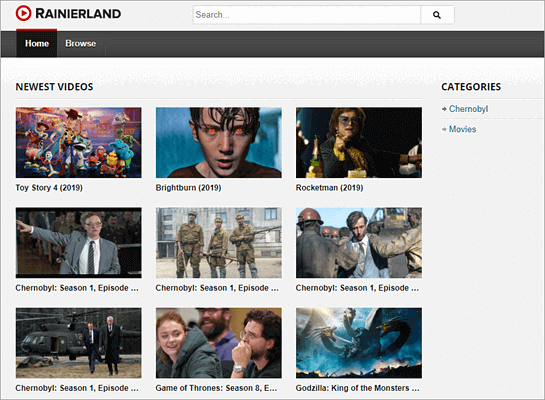
Task: Click the arrow bullet beside Chernobyl category
Action: click(x=444, y=109)
